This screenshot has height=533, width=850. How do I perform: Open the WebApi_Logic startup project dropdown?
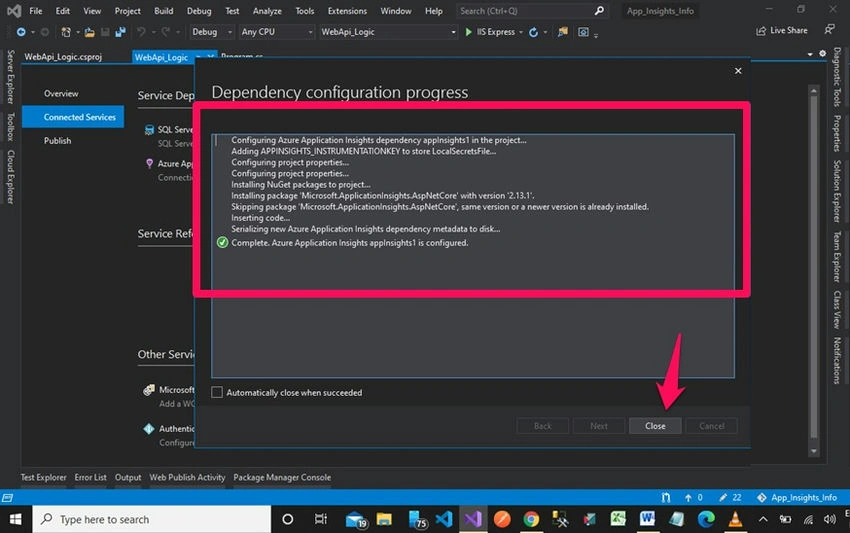tap(388, 32)
